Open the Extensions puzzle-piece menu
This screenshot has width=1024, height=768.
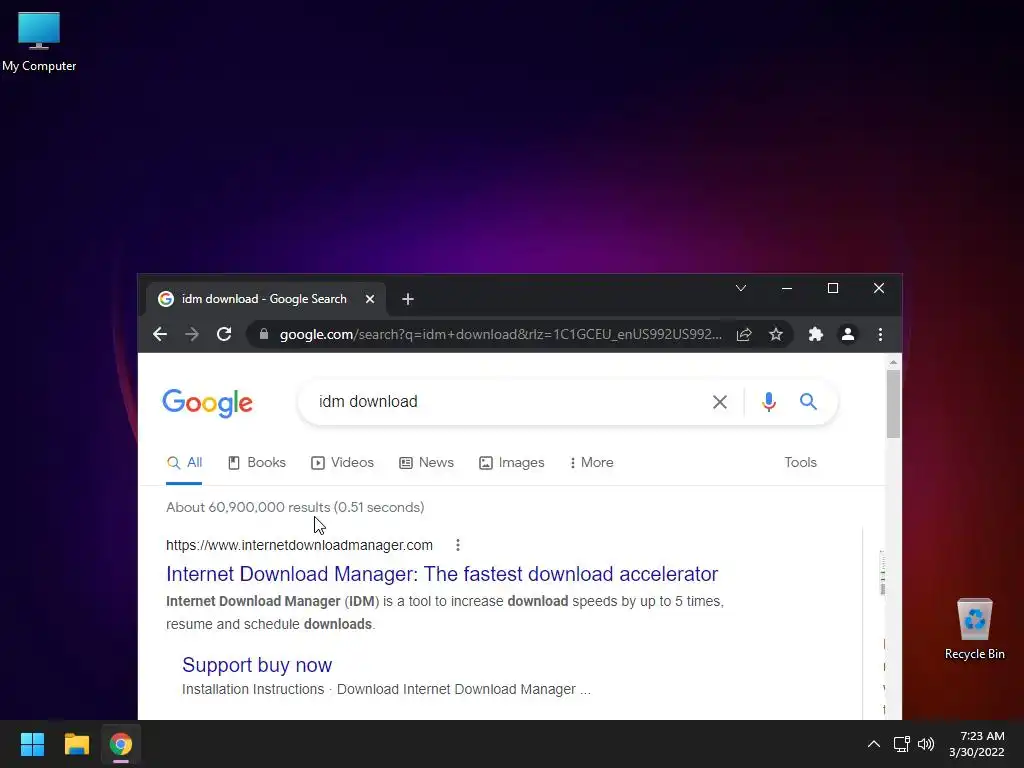(816, 334)
